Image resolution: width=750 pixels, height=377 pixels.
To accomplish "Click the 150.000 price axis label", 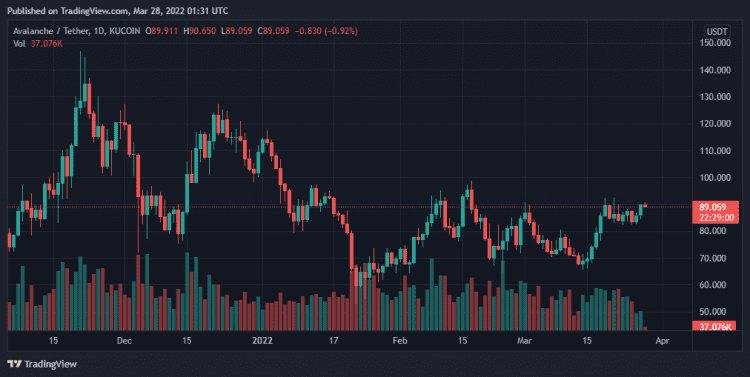I will tap(715, 43).
